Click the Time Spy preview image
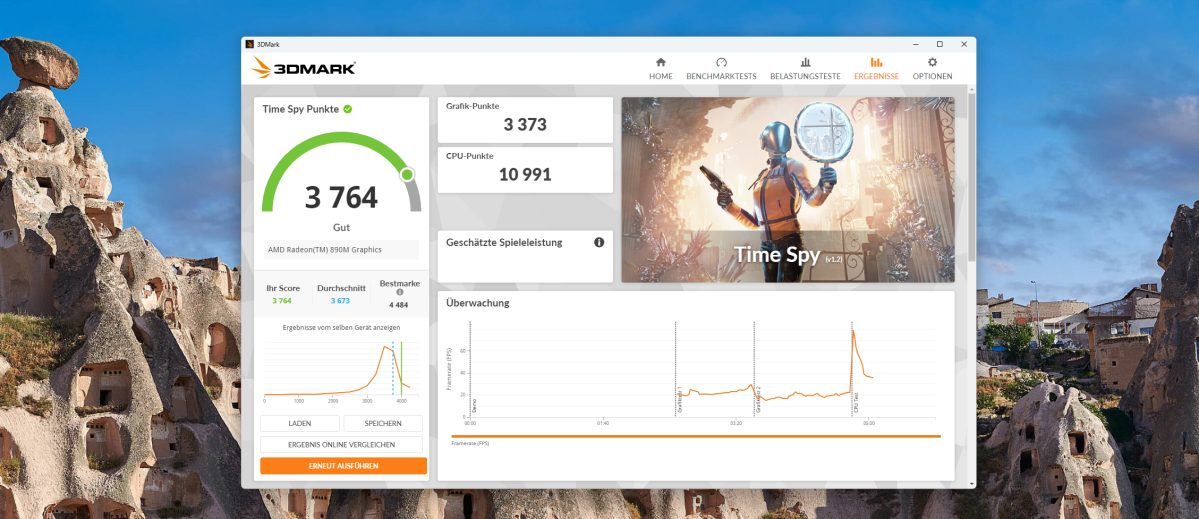 tap(788, 190)
